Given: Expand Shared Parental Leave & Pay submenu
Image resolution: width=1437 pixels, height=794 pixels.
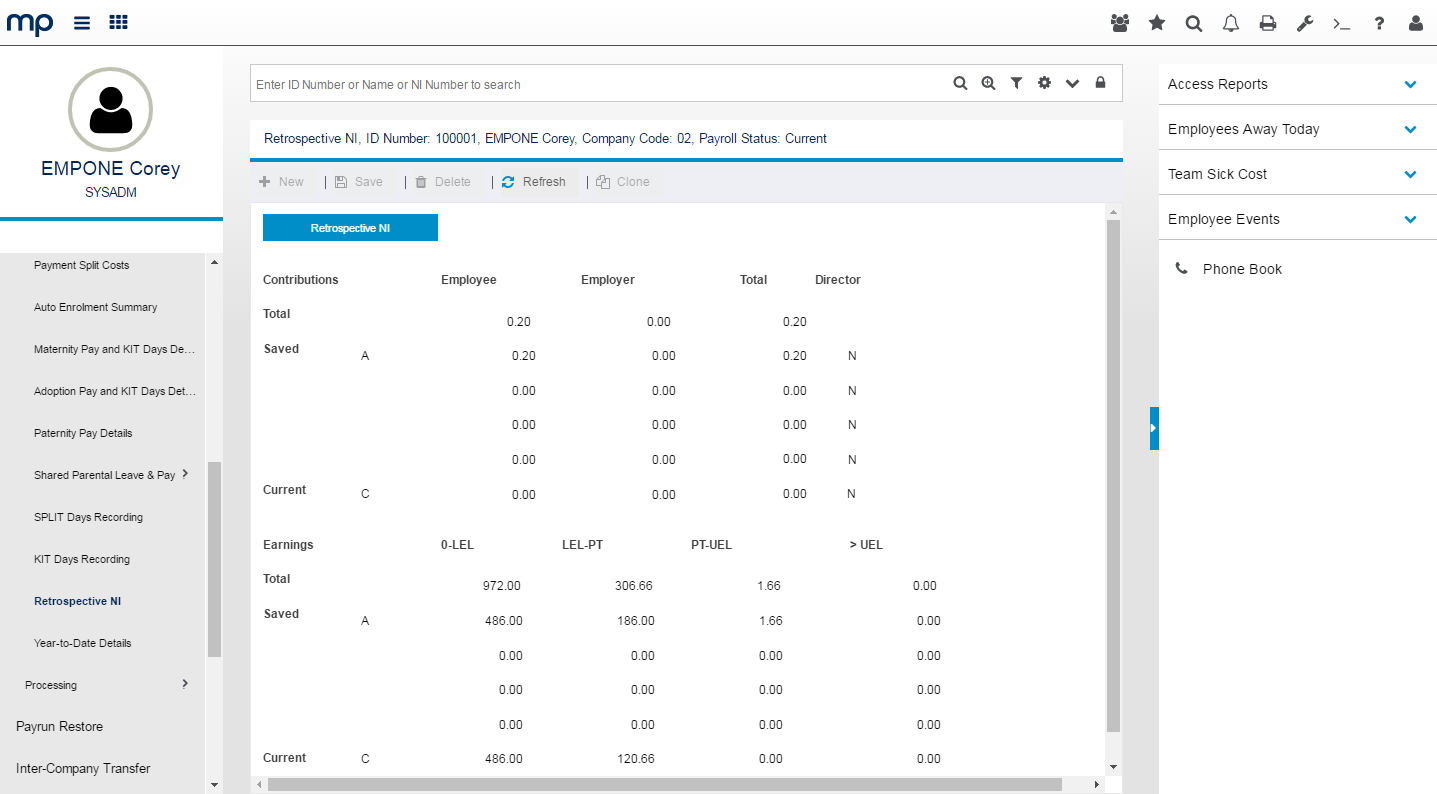Looking at the screenshot, I should pyautogui.click(x=185, y=475).
